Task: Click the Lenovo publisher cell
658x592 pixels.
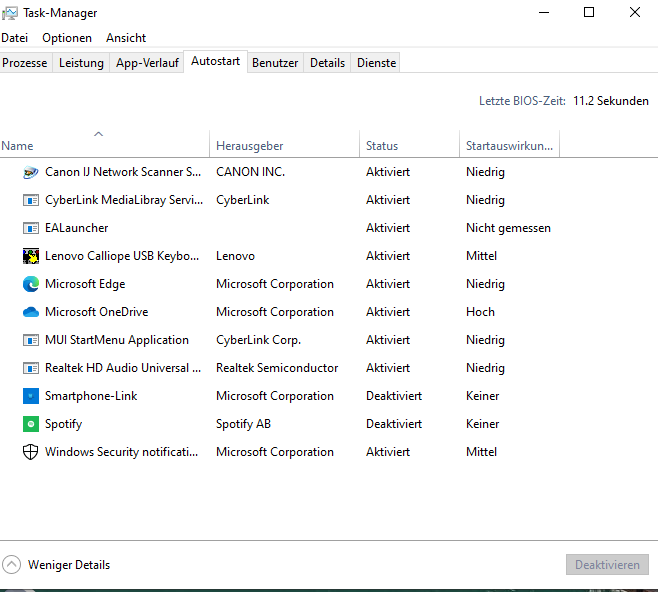Action: pyautogui.click(x=235, y=256)
